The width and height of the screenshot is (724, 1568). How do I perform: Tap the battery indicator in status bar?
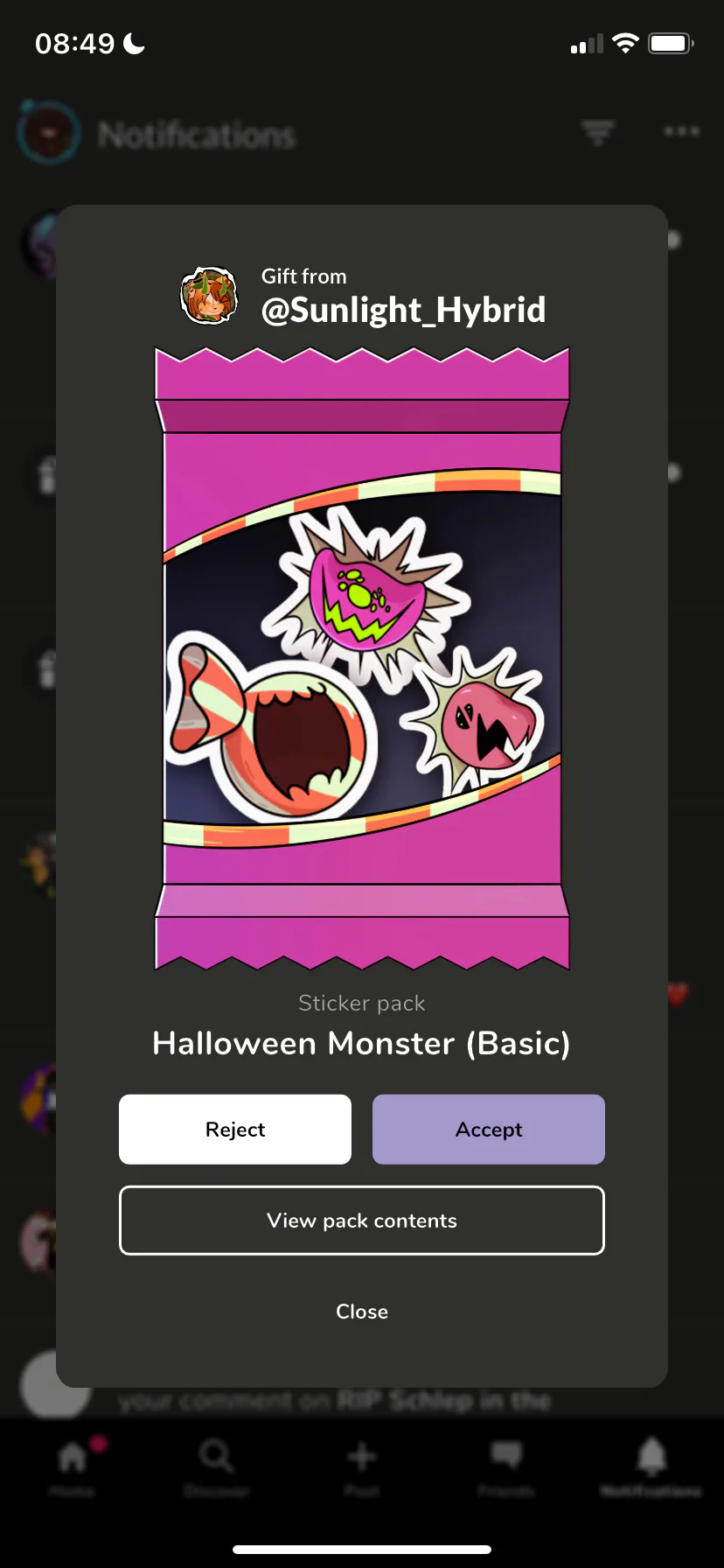671,43
